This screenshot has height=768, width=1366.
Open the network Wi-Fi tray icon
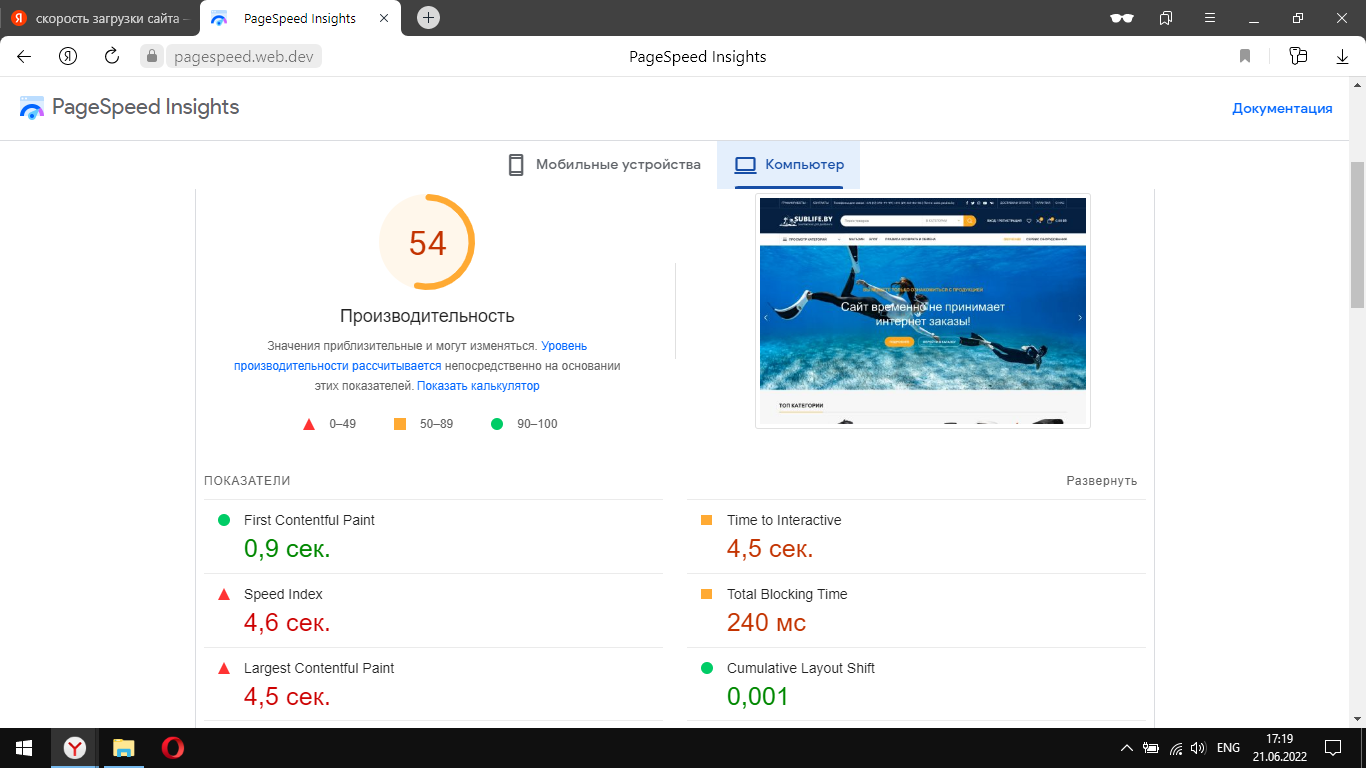1176,748
